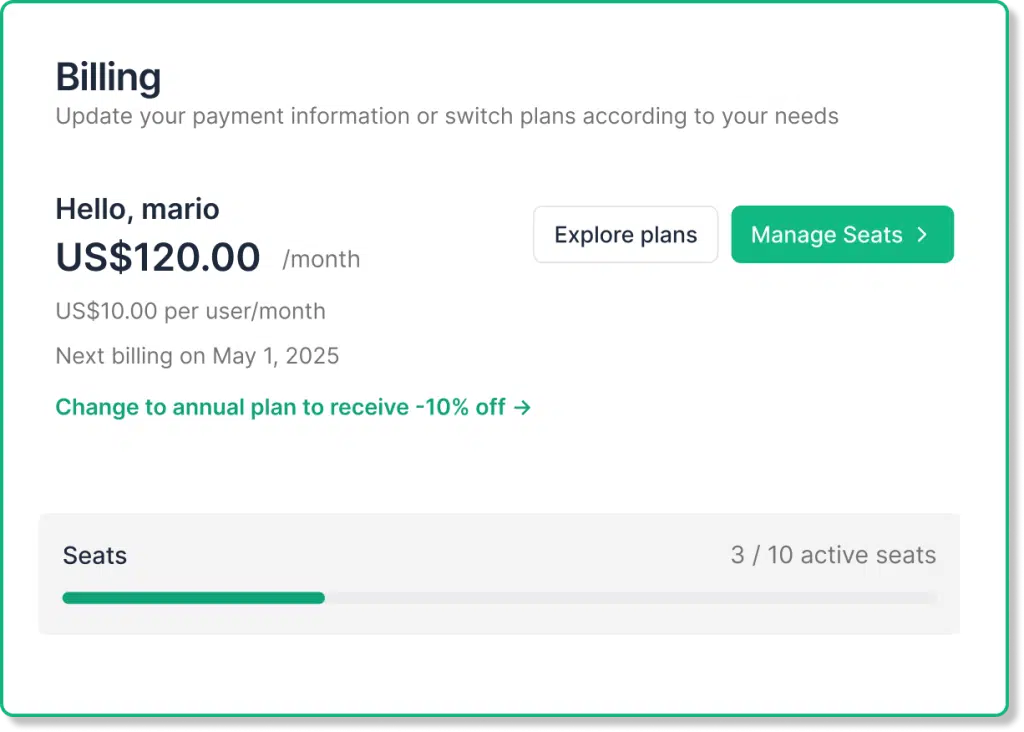Click the arrow icon after -10% off

point(522,407)
